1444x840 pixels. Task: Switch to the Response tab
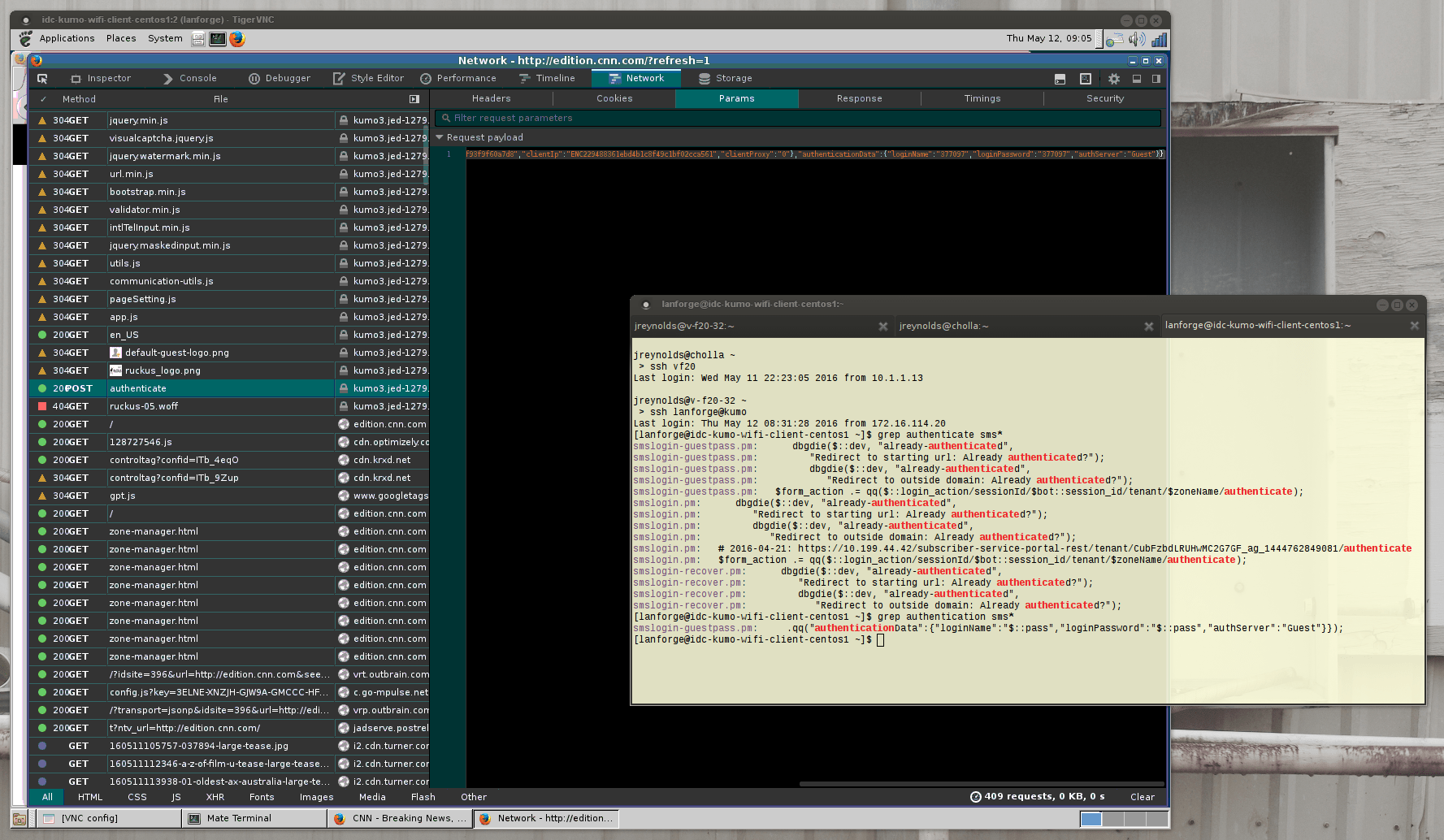(859, 98)
